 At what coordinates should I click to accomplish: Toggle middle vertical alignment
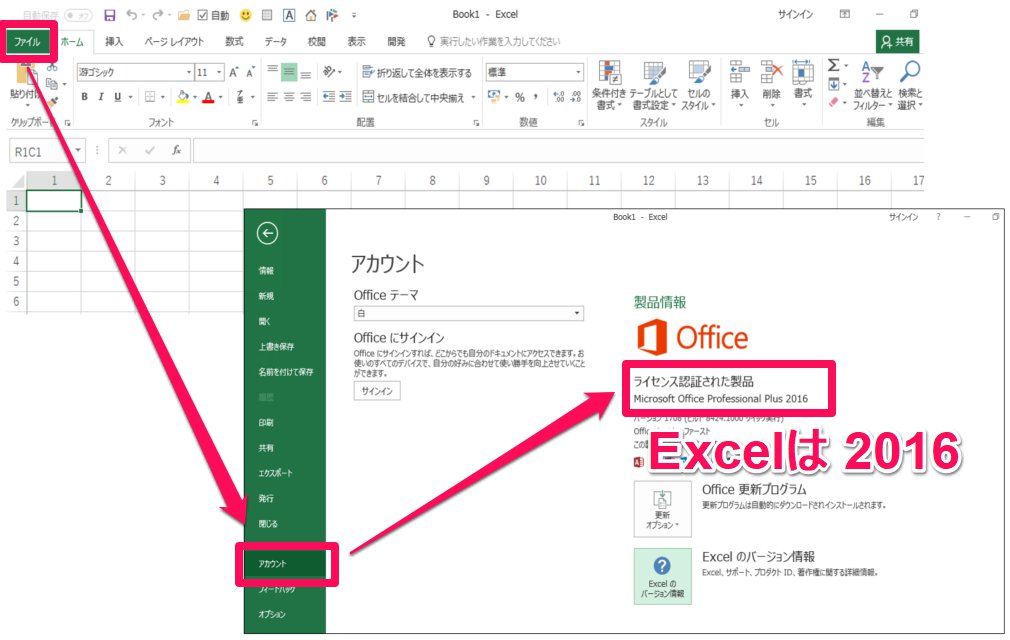click(289, 72)
